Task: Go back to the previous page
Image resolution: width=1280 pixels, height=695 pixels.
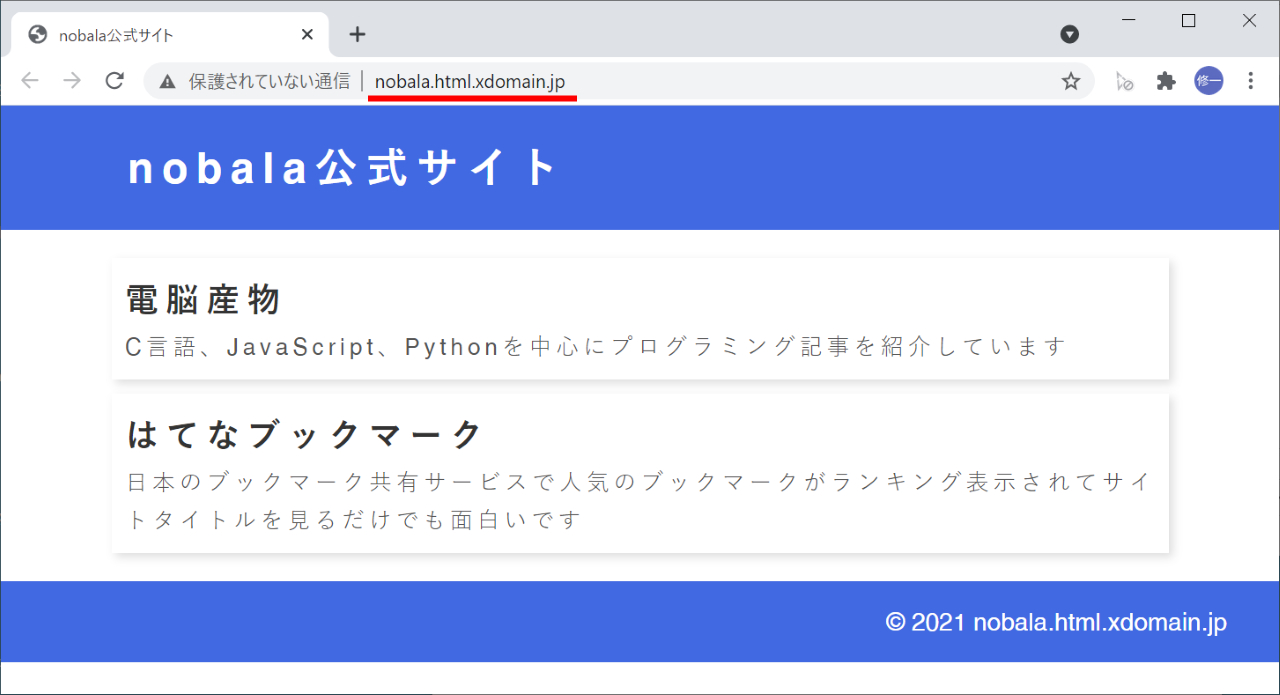Action: pyautogui.click(x=29, y=81)
